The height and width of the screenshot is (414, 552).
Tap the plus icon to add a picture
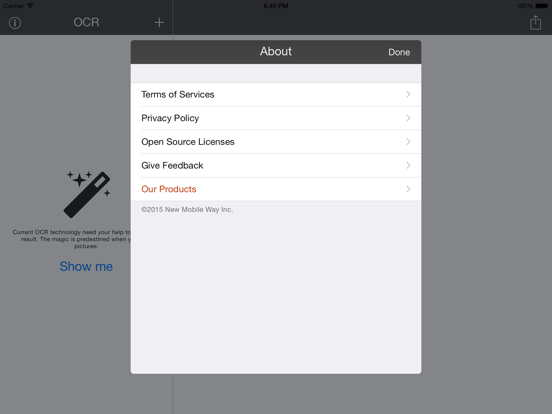pos(159,23)
